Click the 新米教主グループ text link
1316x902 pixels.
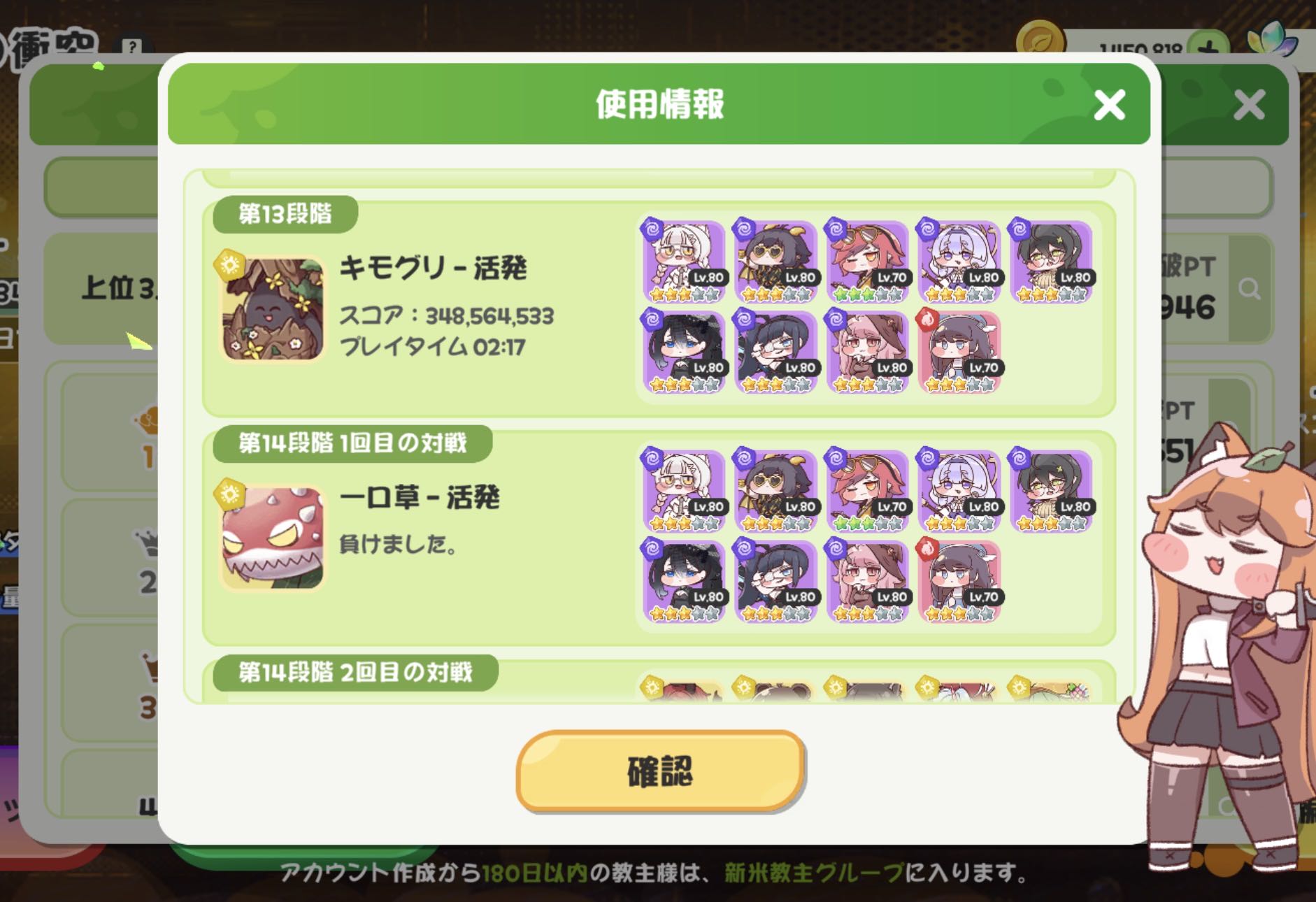point(814,873)
